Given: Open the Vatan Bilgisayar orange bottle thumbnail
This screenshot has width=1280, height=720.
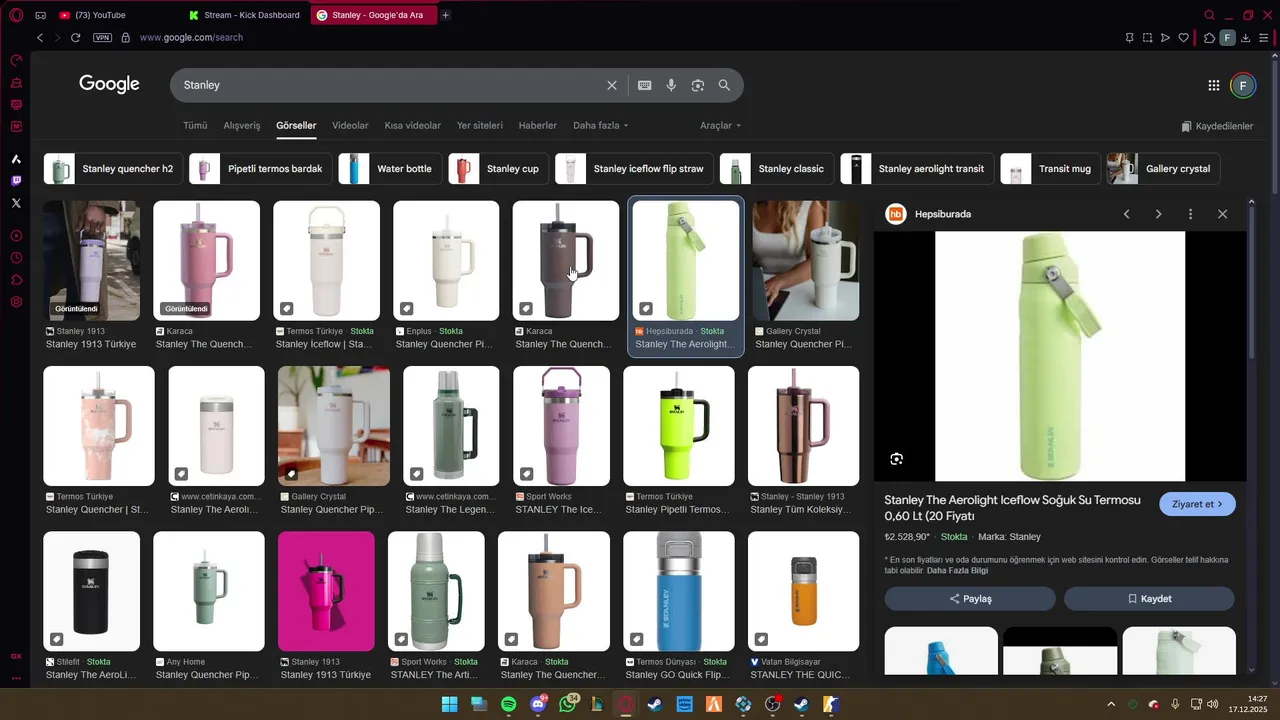Looking at the screenshot, I should pyautogui.click(x=803, y=592).
